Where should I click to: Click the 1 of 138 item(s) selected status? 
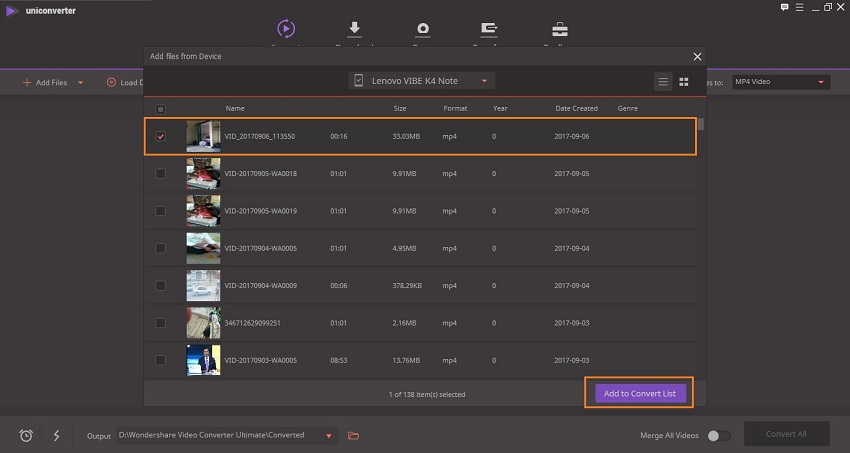pos(427,394)
